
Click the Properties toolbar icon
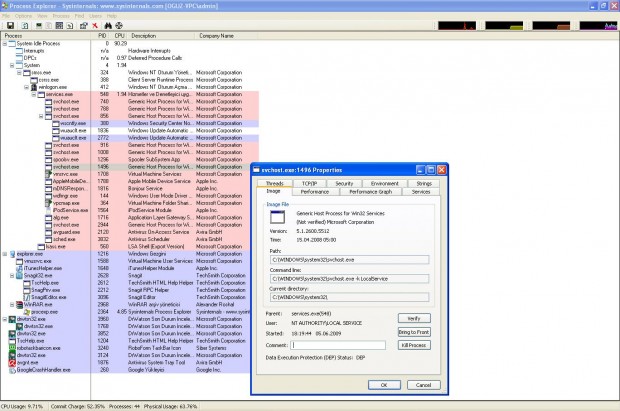(83, 26)
